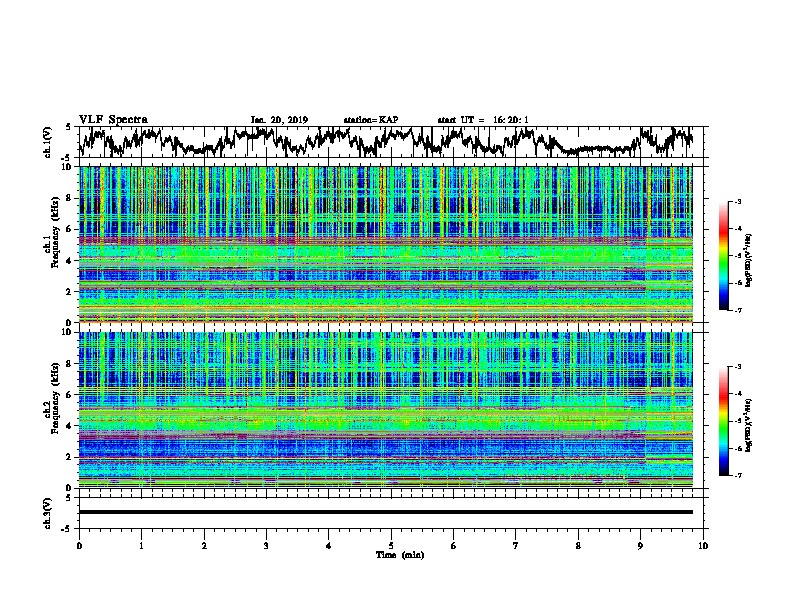Click the ch.2 spectrogram panel

coord(385,410)
